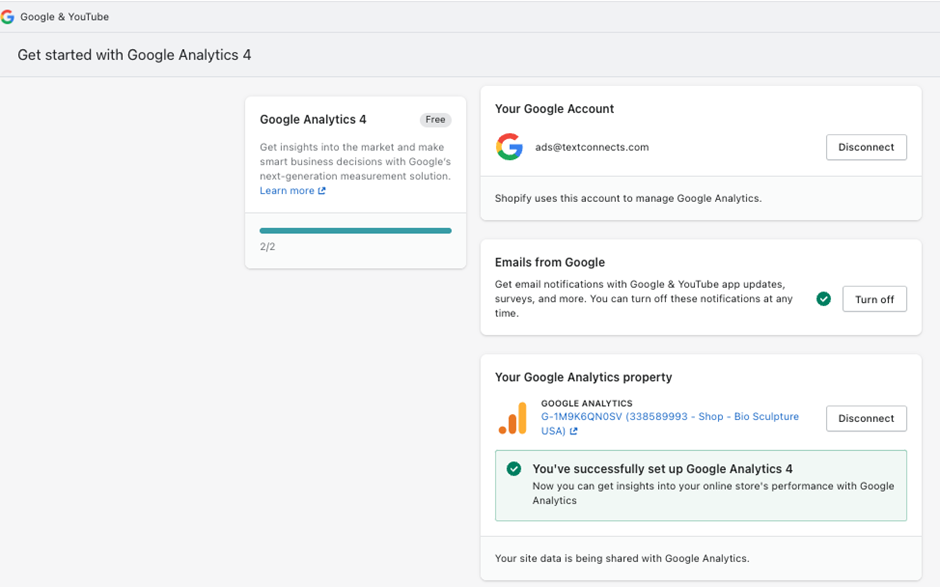Disconnect the ads@textconnects.com Google account
The width and height of the screenshot is (940, 587).
point(866,147)
